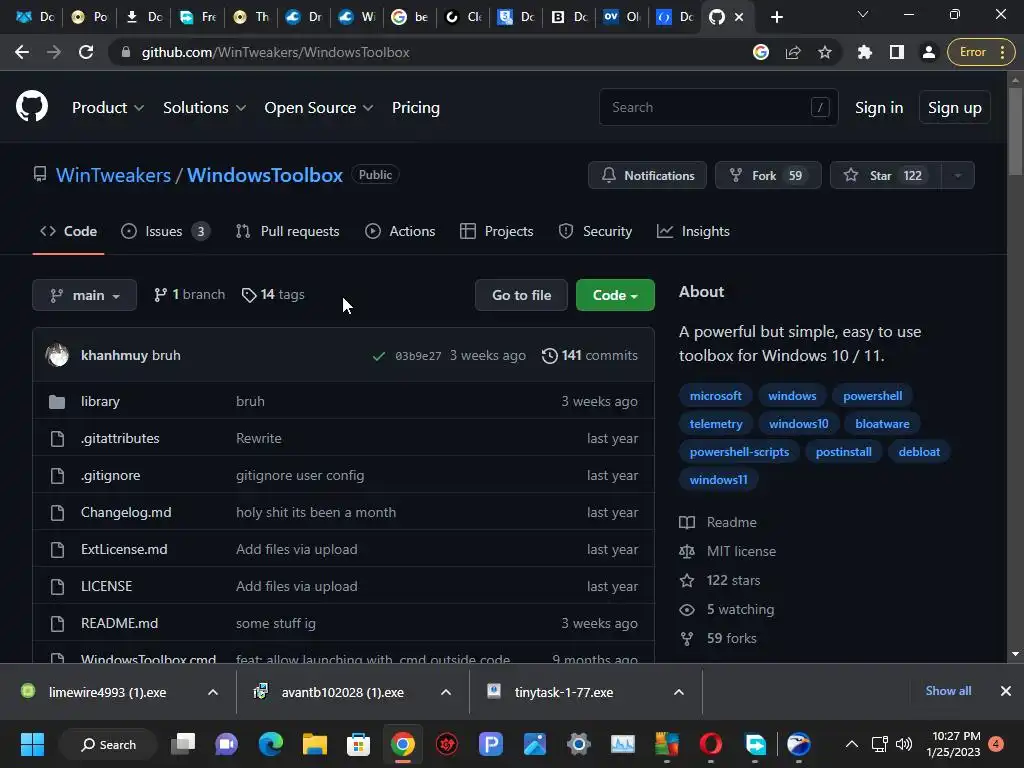This screenshot has height=768, width=1024.
Task: Open Microsoft Store from taskbar
Action: click(358, 744)
